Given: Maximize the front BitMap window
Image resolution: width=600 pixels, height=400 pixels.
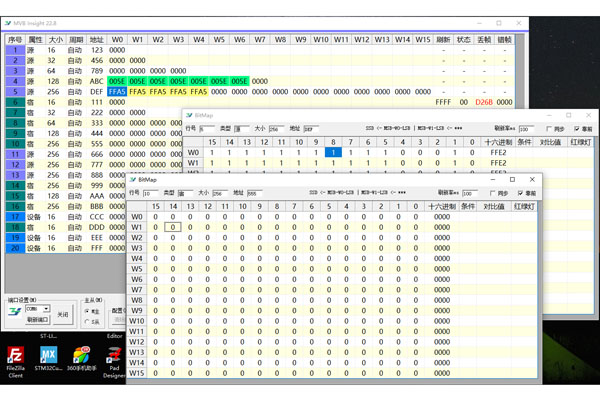Looking at the screenshot, I should tap(512, 180).
